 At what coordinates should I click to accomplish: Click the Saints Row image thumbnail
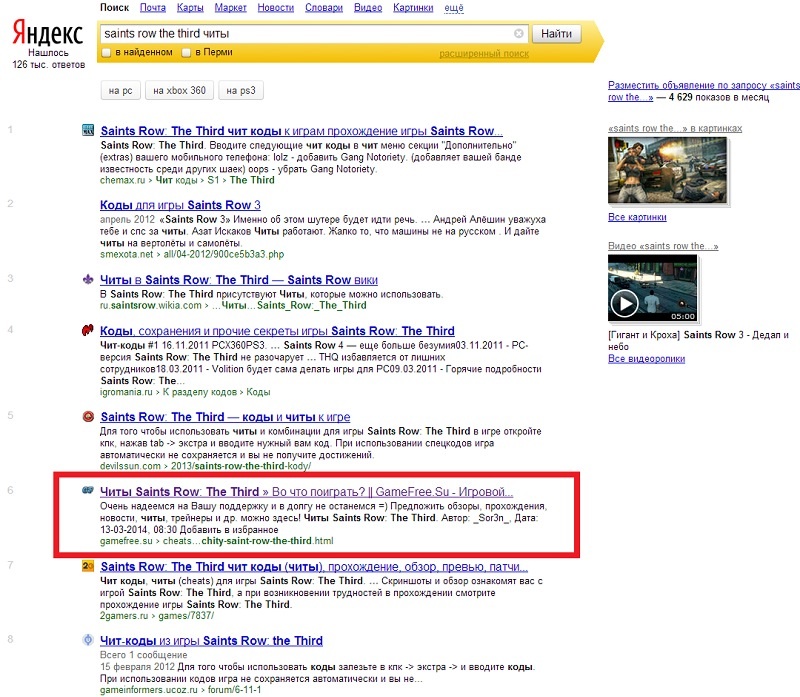pos(667,170)
